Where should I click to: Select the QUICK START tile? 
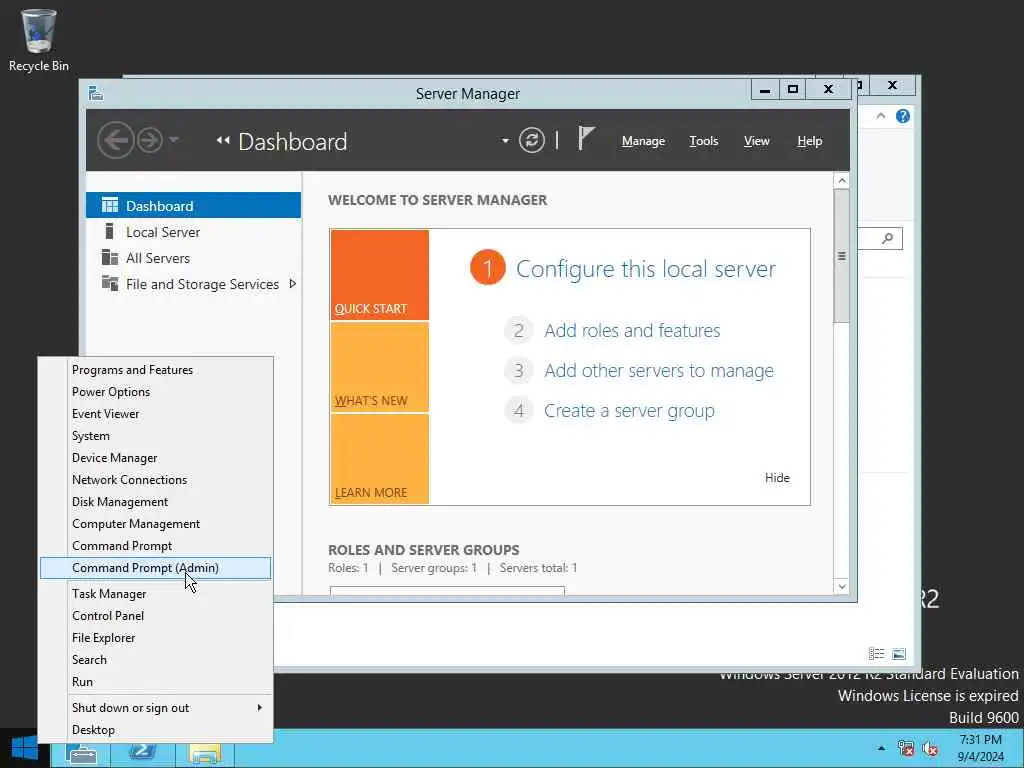379,275
